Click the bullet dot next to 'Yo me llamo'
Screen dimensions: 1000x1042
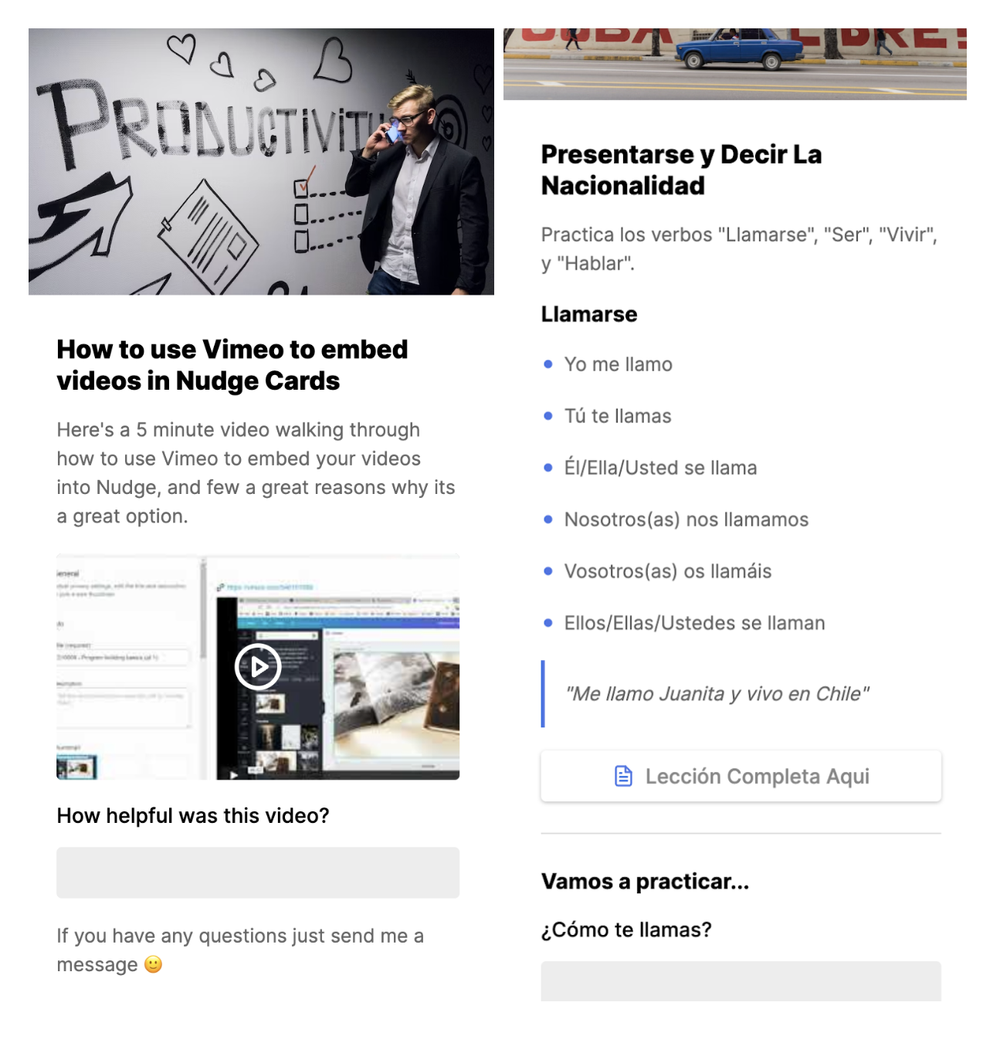point(548,364)
